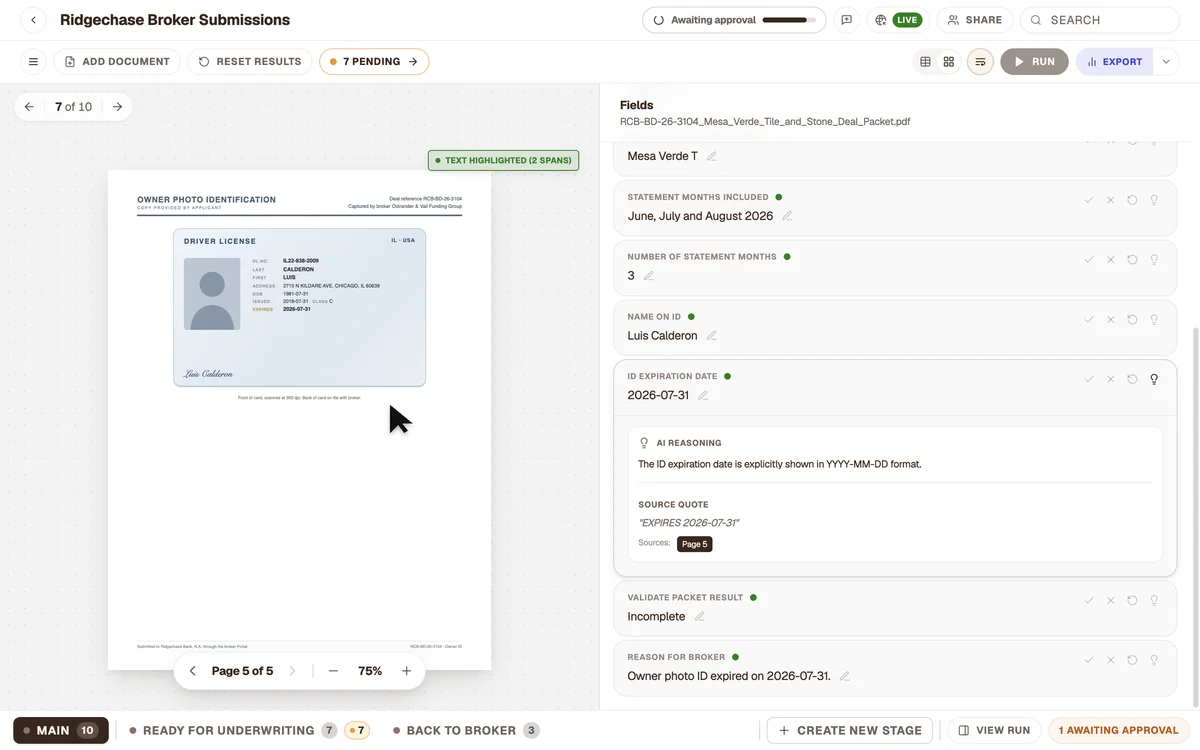This screenshot has height=750, width=1200.
Task: Edit the Validate Packet Result value
Action: (700, 616)
